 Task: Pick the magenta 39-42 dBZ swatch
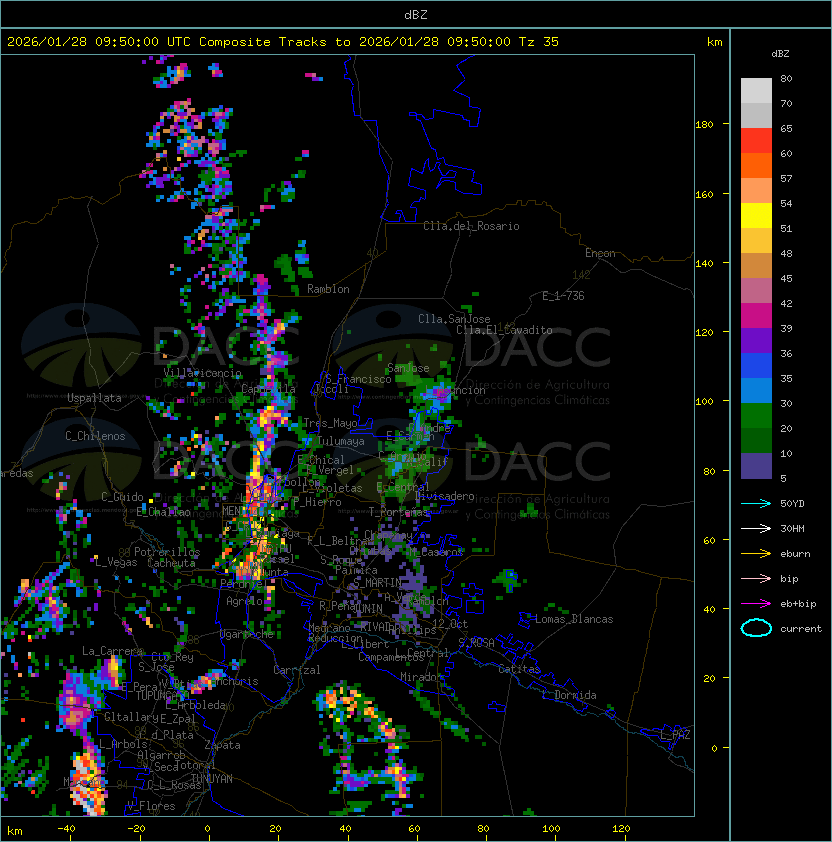pyautogui.click(x=756, y=316)
